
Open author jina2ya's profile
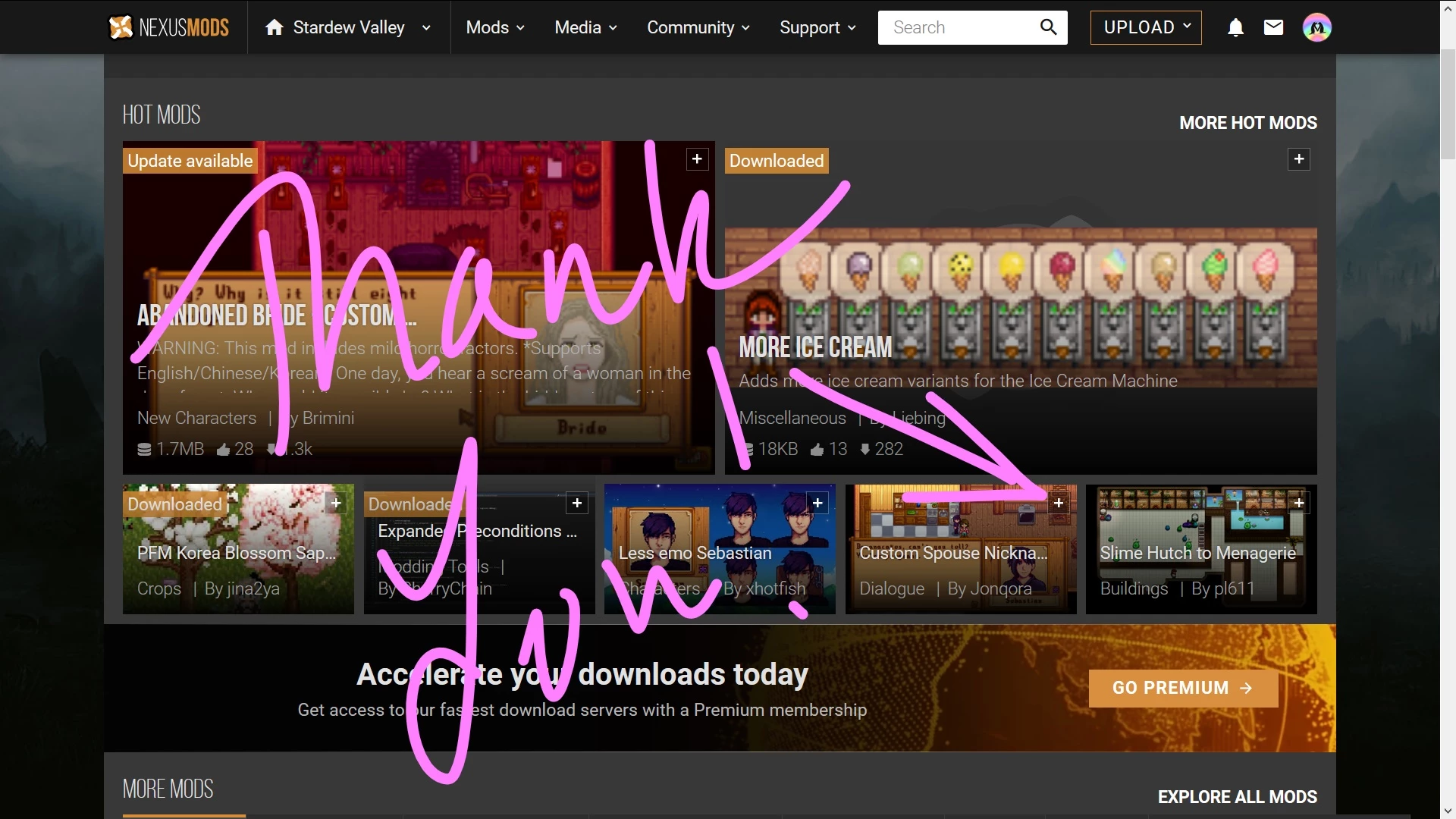[253, 588]
